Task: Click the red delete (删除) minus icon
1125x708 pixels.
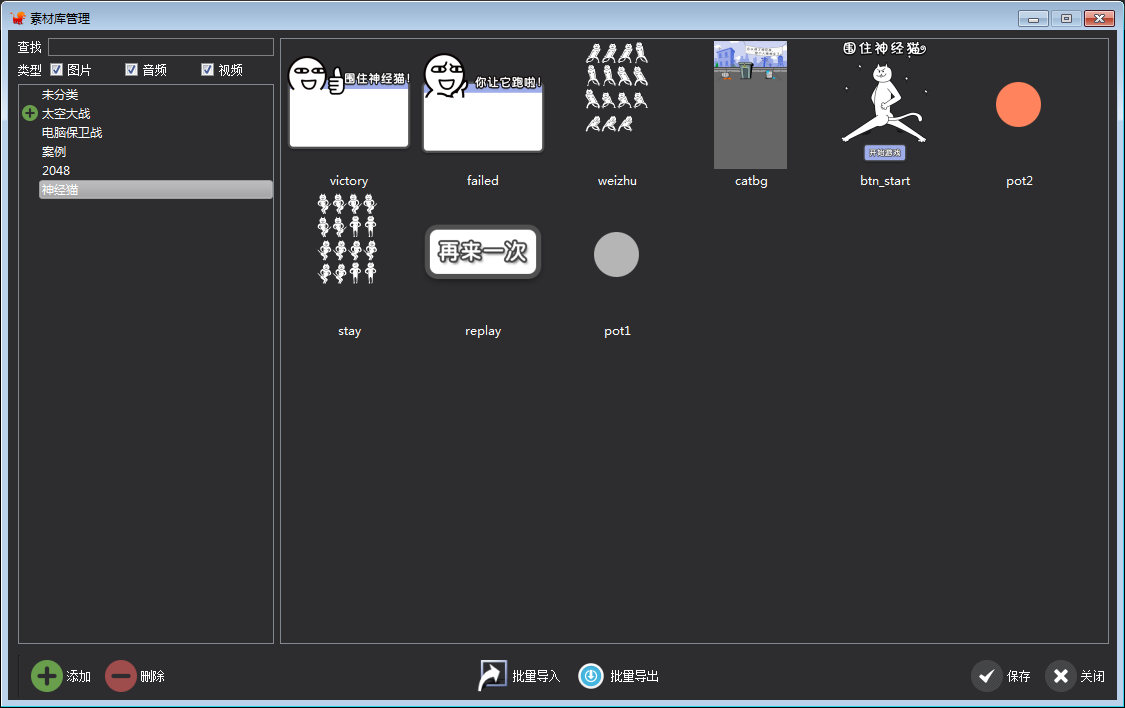Action: [x=120, y=676]
